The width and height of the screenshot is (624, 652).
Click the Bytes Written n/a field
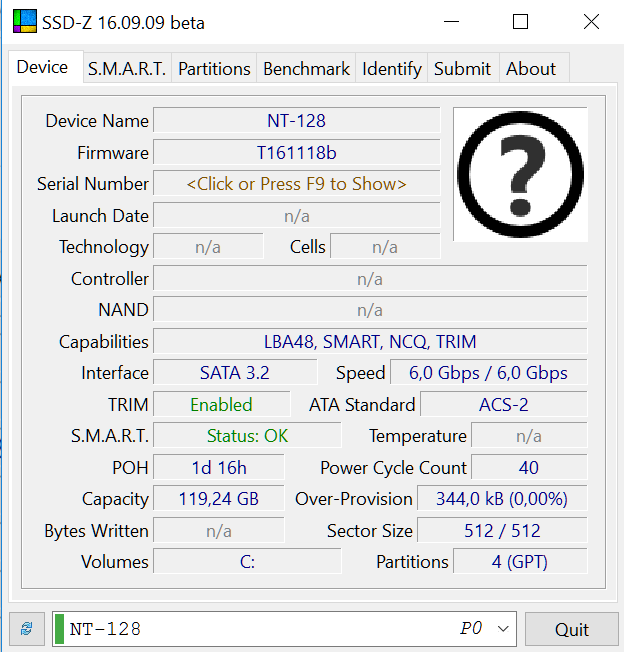click(x=219, y=530)
